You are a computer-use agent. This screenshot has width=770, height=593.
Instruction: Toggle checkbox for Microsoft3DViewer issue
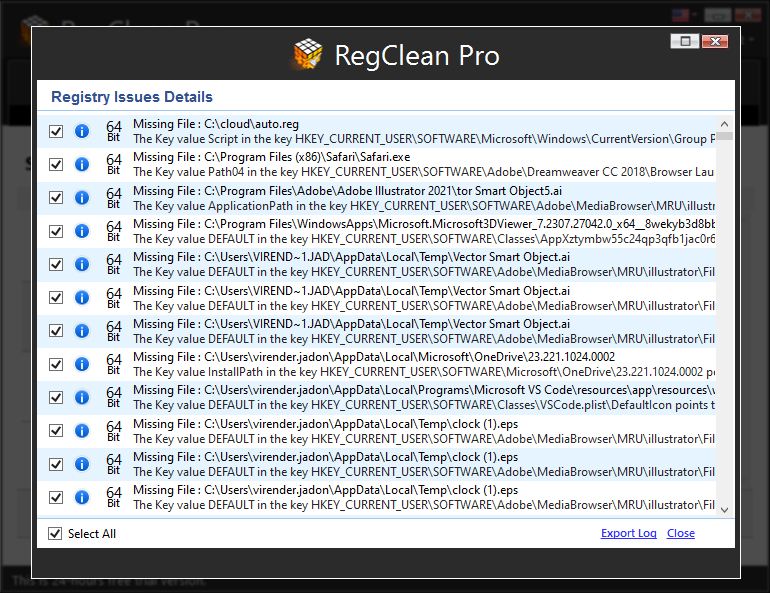coord(56,231)
